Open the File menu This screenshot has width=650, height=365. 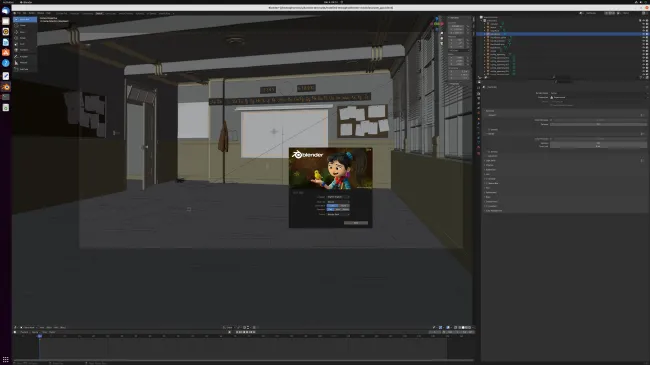[19, 13]
